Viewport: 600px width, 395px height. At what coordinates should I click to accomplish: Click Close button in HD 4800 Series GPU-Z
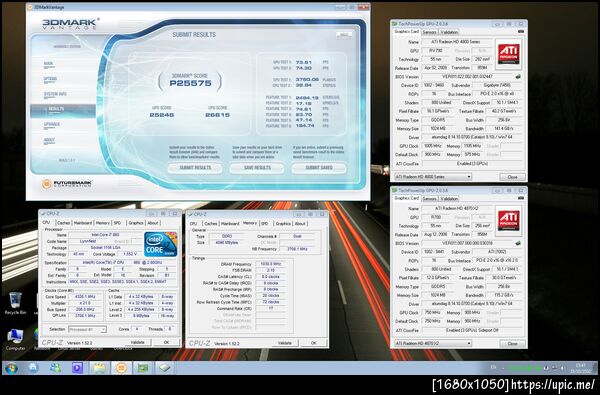point(512,177)
